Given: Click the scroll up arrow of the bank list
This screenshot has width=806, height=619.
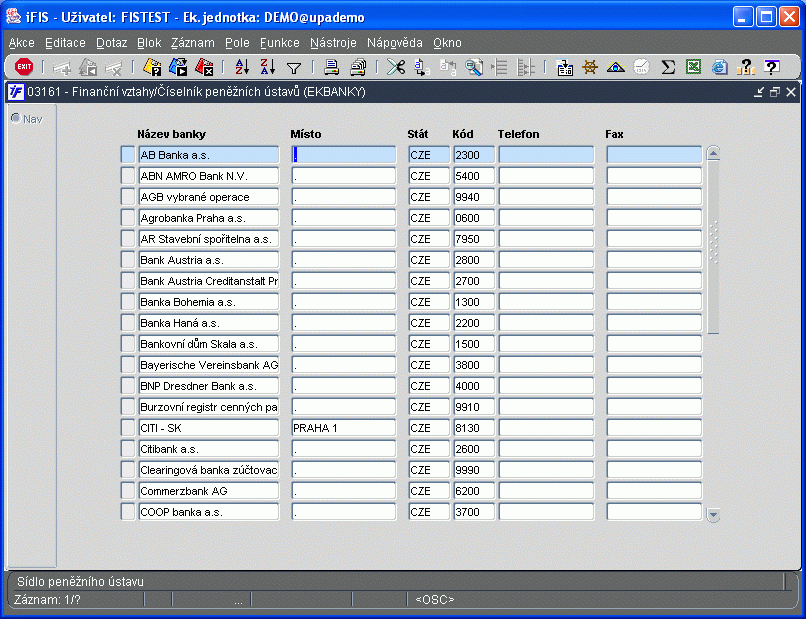Looking at the screenshot, I should click(x=713, y=153).
